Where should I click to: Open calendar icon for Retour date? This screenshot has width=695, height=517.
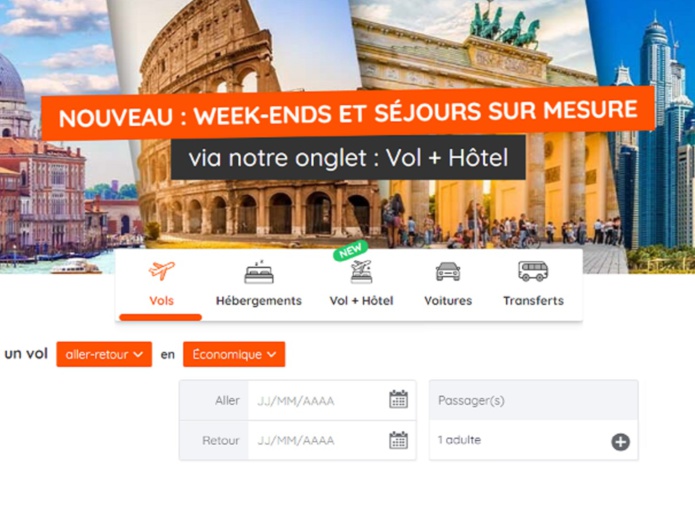coord(398,440)
